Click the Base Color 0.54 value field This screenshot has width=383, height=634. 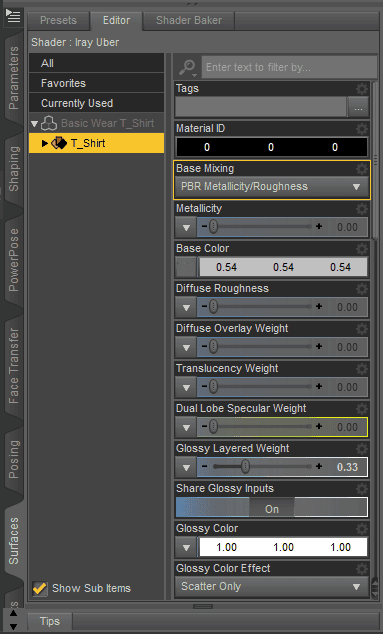(283, 267)
